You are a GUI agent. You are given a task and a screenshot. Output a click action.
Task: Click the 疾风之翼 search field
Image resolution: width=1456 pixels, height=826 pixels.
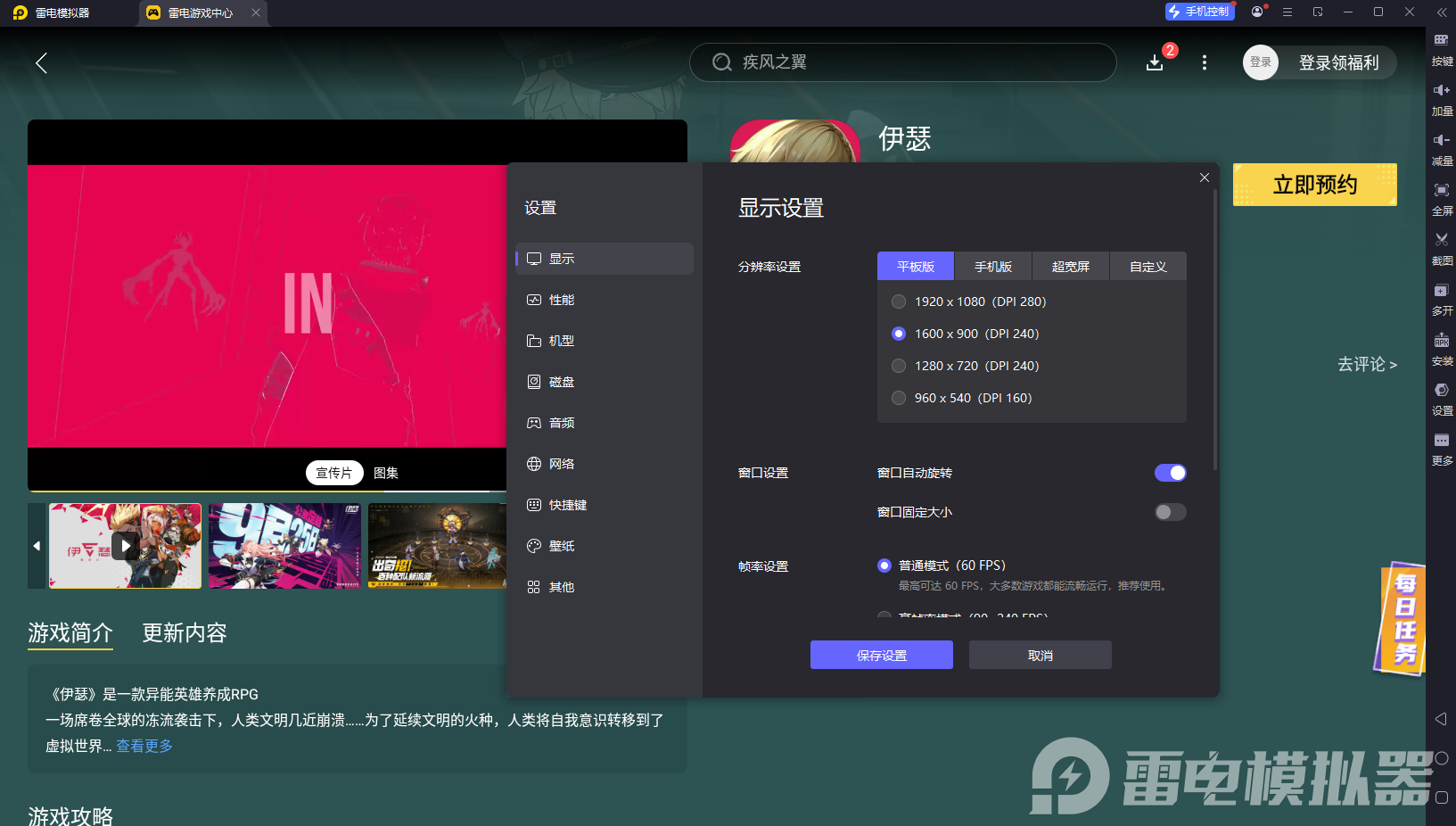click(902, 62)
